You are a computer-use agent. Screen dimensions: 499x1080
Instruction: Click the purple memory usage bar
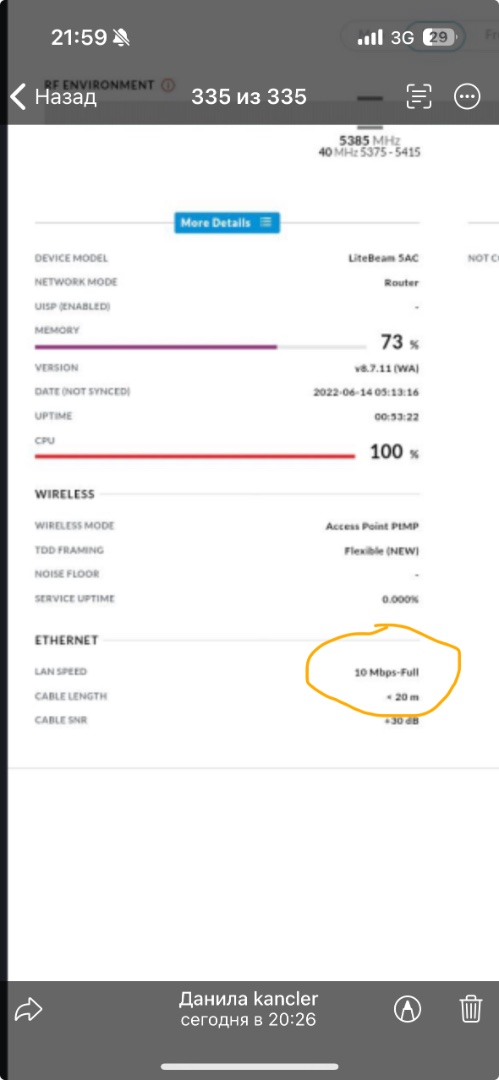click(156, 347)
